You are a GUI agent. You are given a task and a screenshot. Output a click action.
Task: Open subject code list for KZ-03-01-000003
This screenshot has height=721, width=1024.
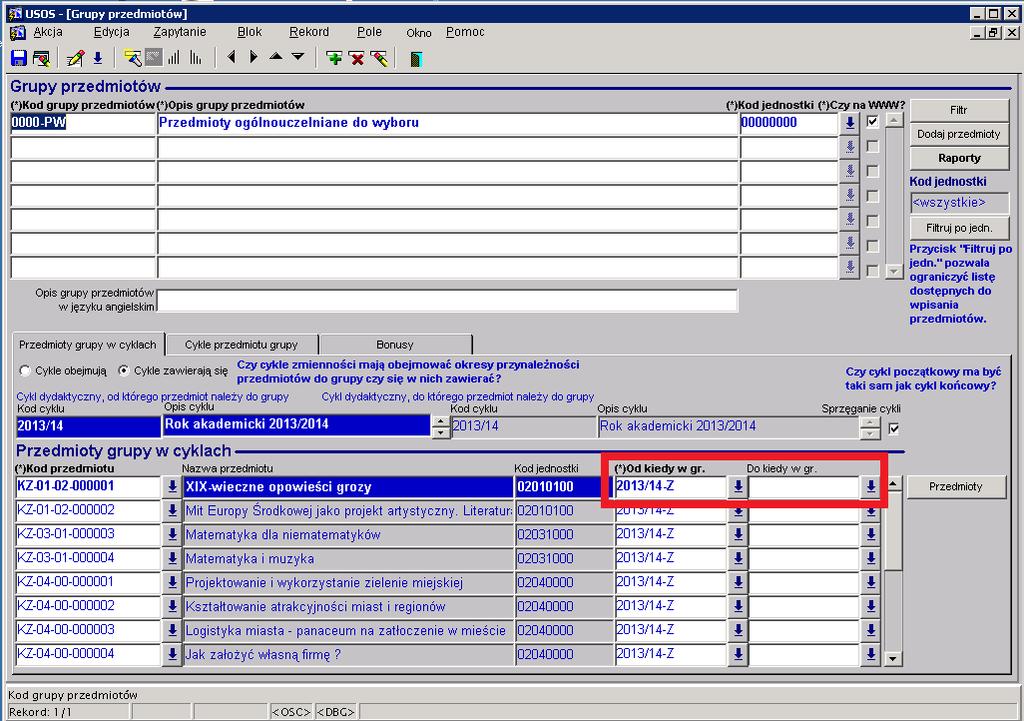172,535
